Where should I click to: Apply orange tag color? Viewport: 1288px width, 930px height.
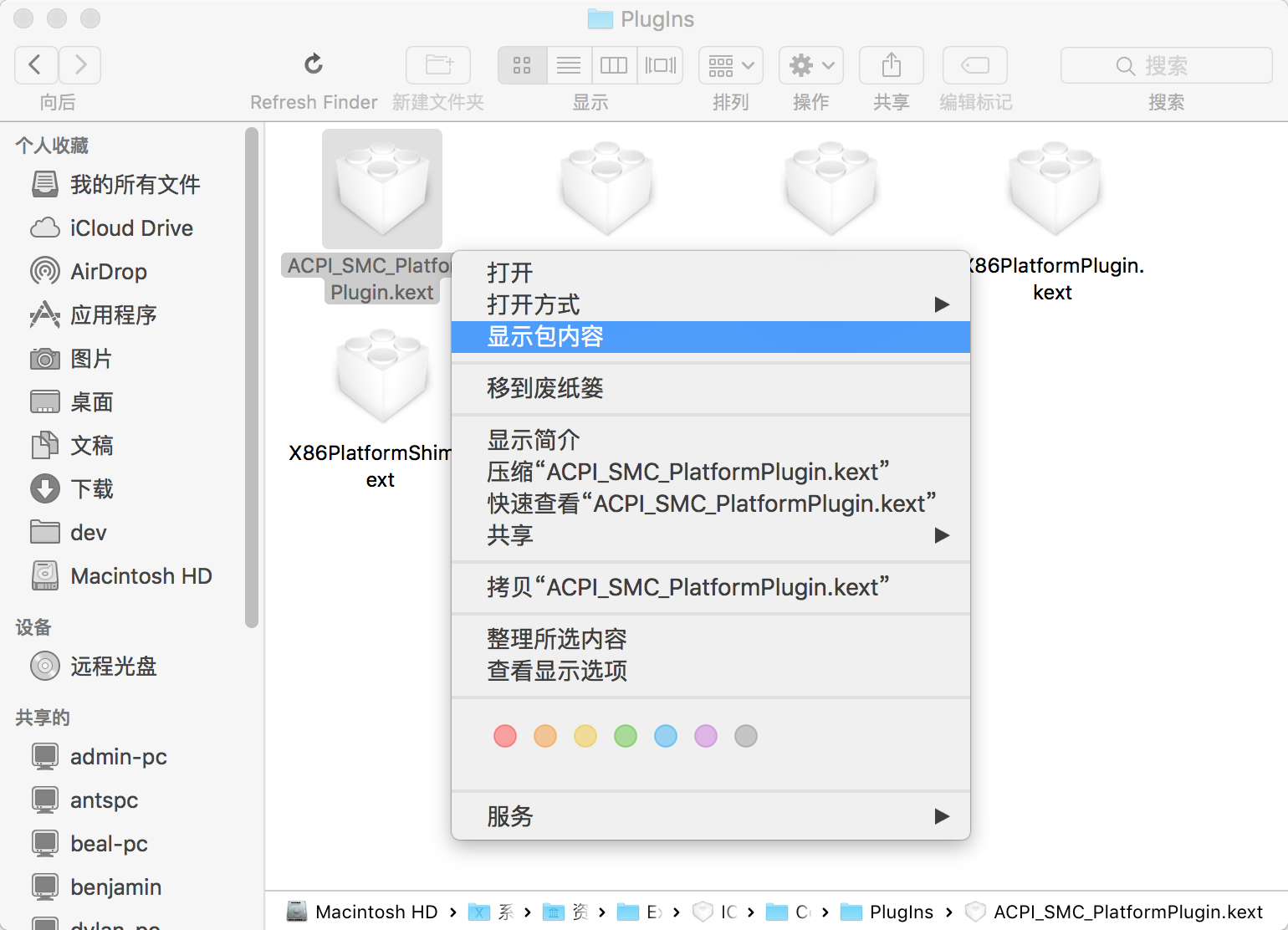click(x=545, y=736)
